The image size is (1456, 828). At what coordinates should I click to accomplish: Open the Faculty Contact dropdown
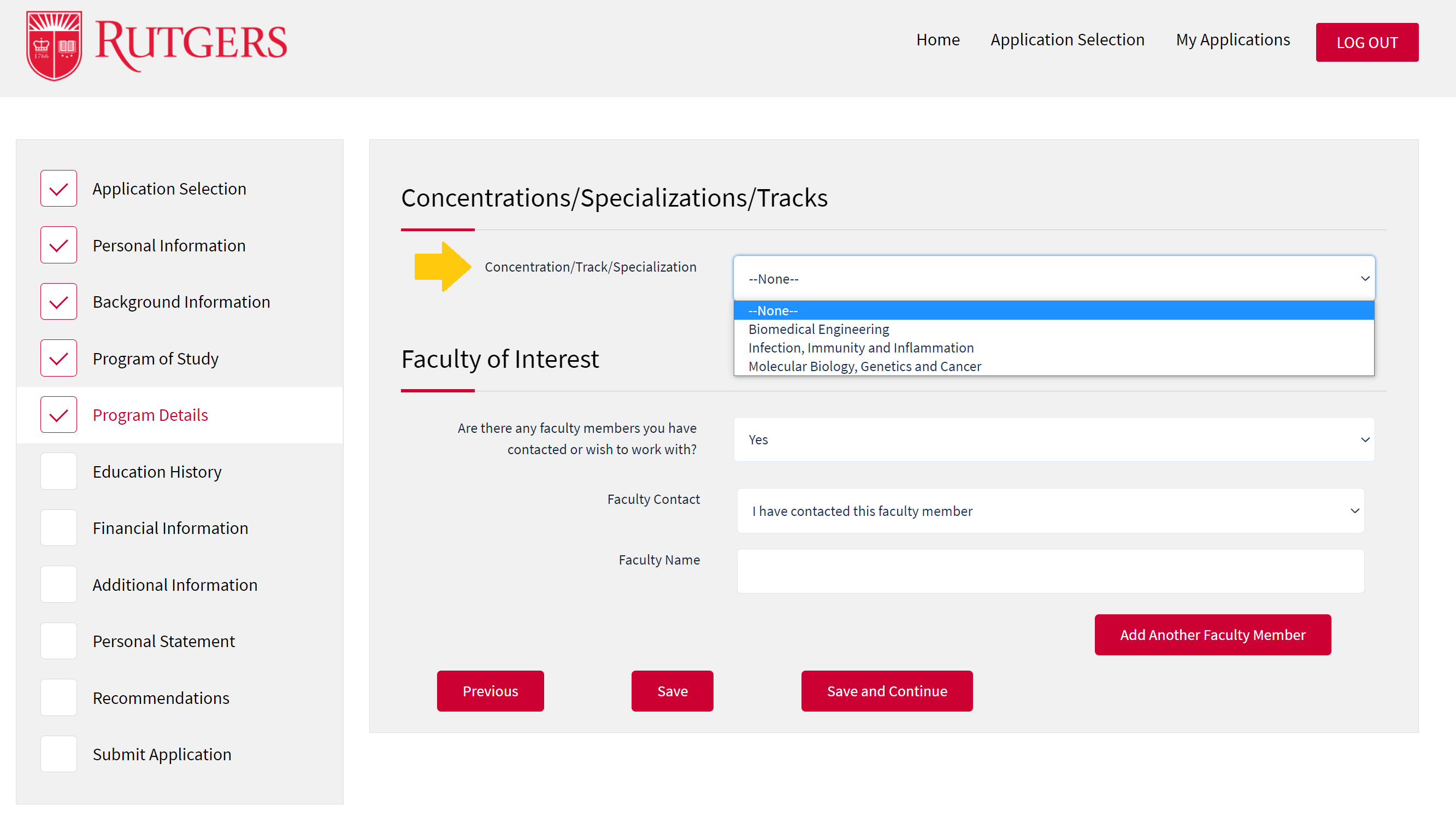[x=1050, y=511]
